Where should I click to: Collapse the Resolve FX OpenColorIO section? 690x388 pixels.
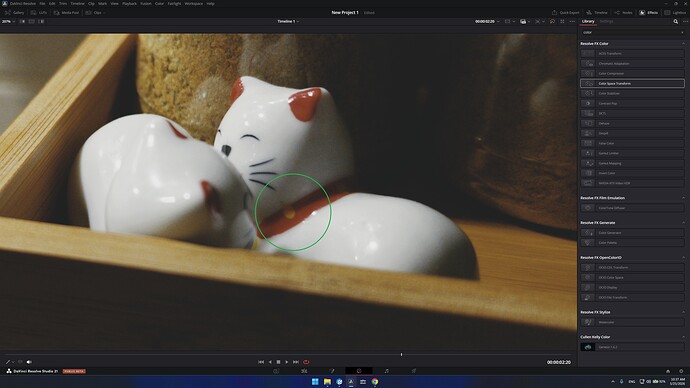683,257
